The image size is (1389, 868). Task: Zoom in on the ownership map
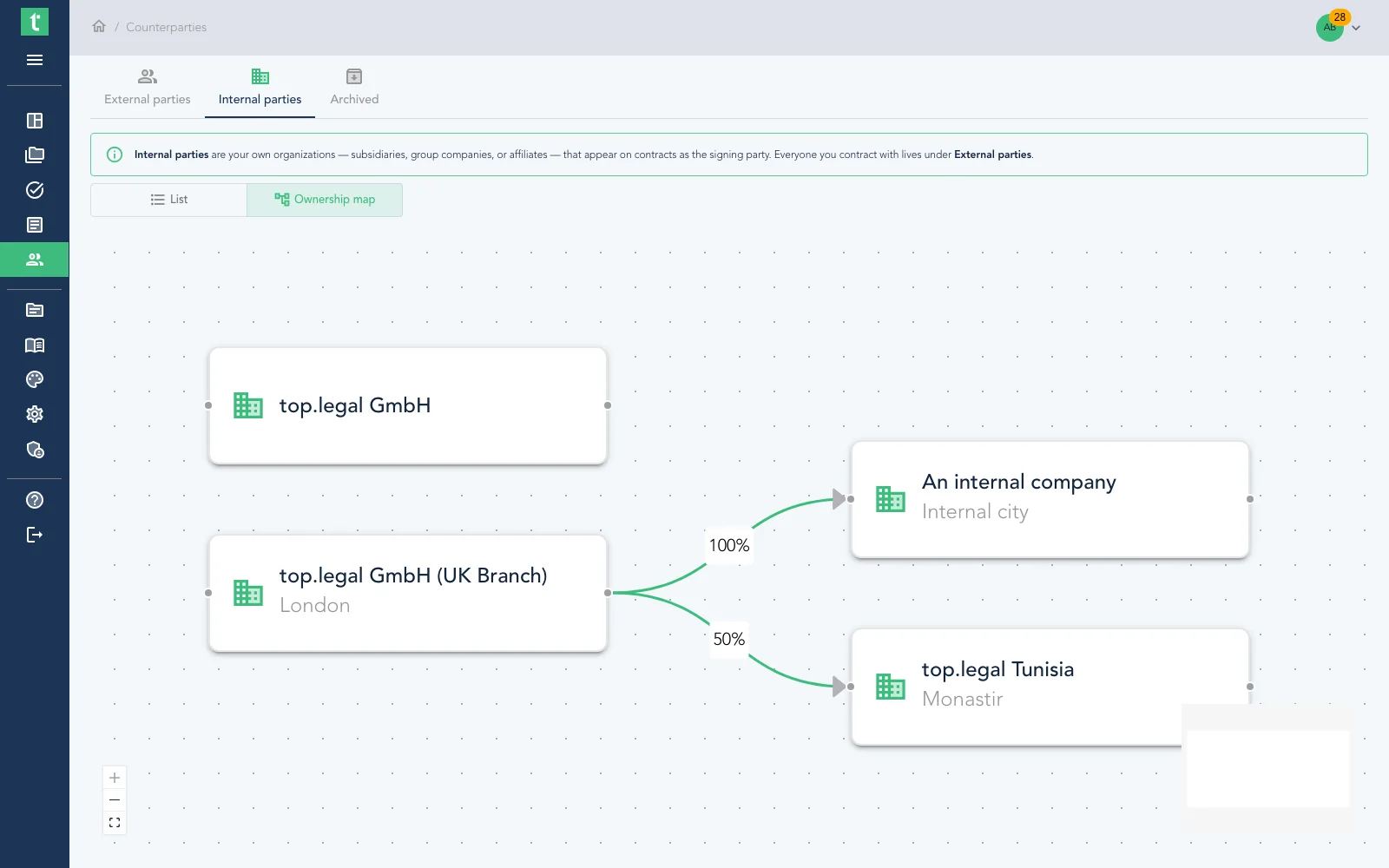pyautogui.click(x=115, y=778)
